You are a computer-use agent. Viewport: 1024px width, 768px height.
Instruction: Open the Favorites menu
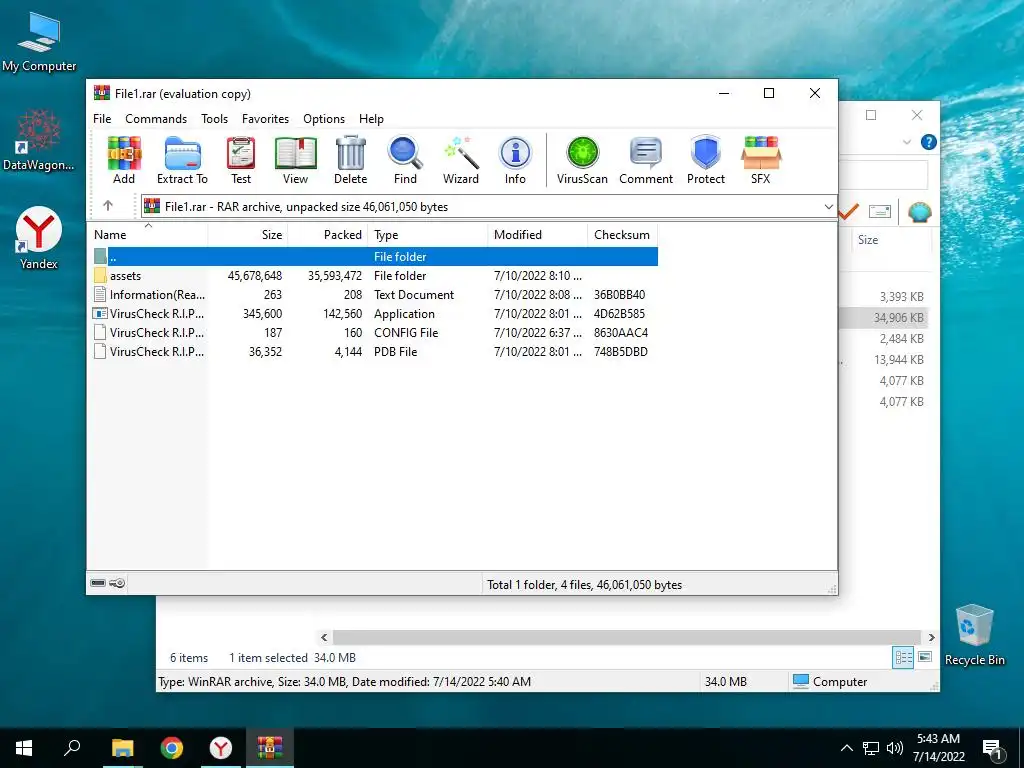pos(265,119)
